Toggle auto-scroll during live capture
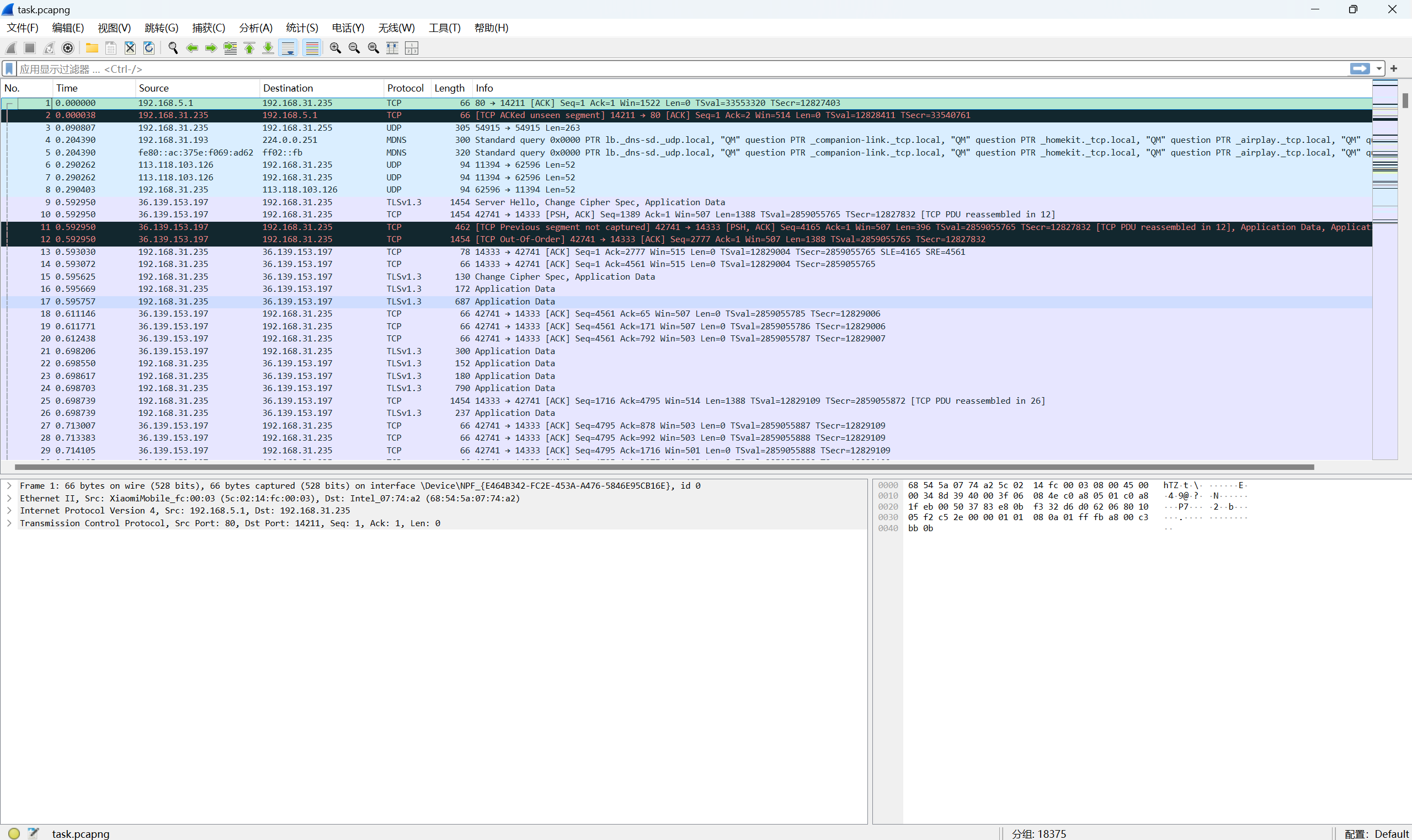This screenshot has width=1412, height=840. (x=288, y=48)
